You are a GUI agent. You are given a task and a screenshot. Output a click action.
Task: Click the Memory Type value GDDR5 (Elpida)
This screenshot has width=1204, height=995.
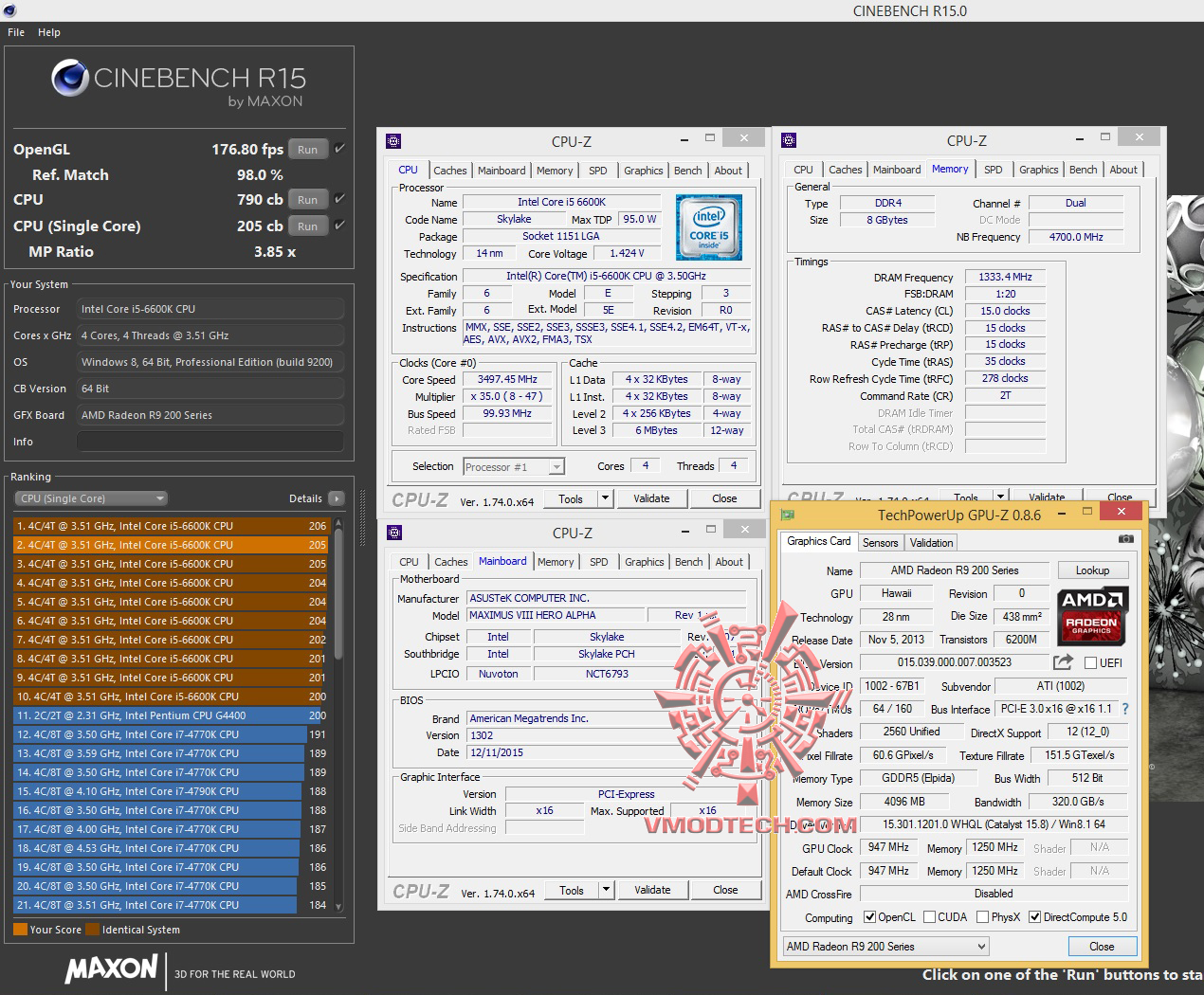click(918, 778)
